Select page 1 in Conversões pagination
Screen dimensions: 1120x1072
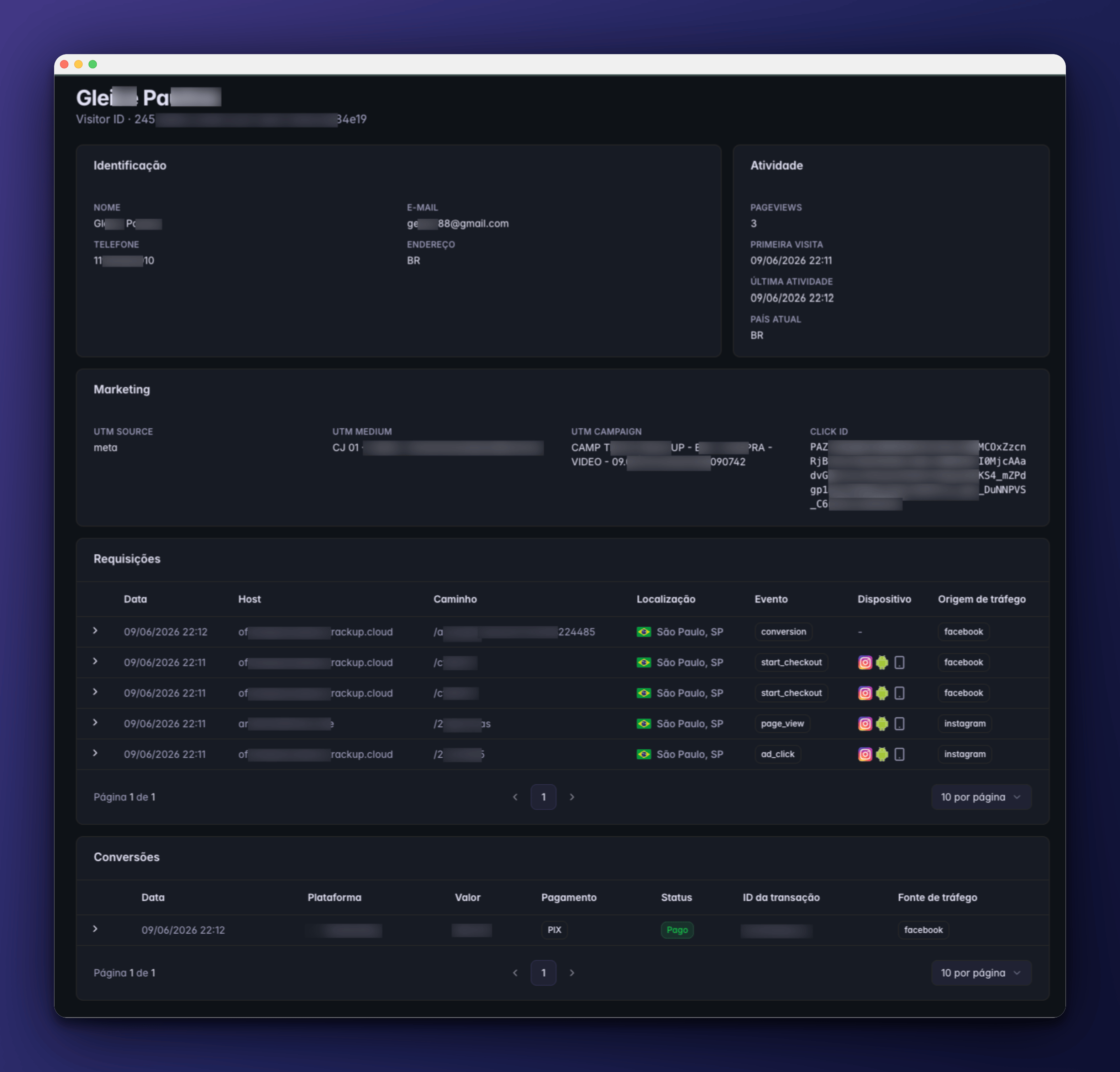(543, 973)
